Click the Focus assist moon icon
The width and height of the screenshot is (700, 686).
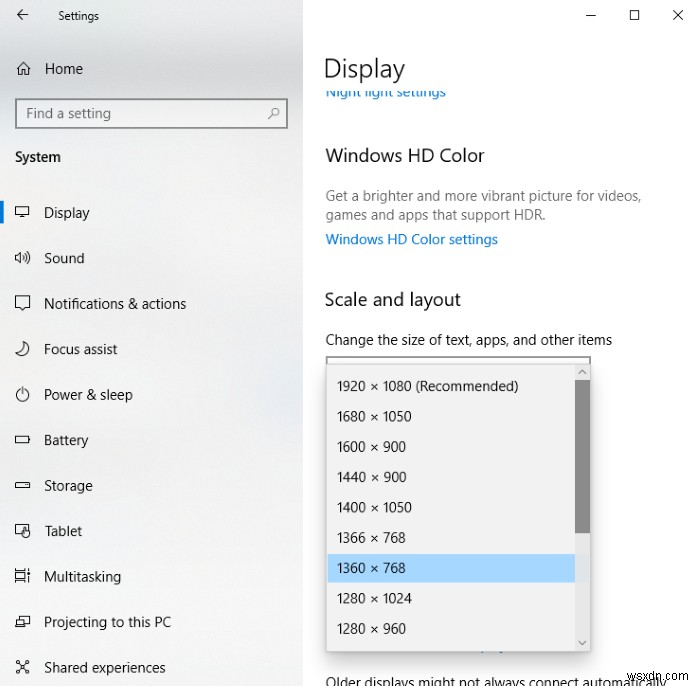[22, 349]
